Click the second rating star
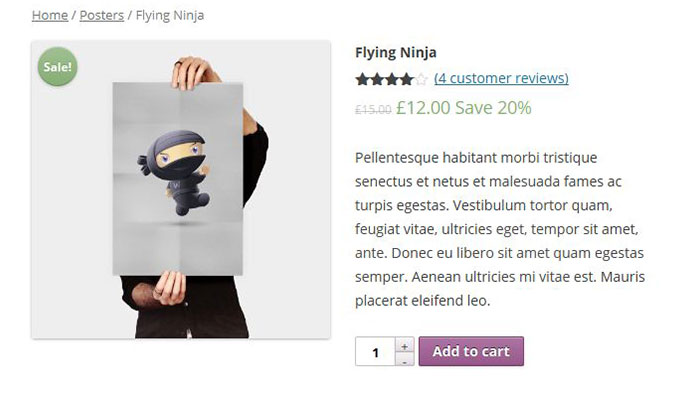 pos(376,79)
